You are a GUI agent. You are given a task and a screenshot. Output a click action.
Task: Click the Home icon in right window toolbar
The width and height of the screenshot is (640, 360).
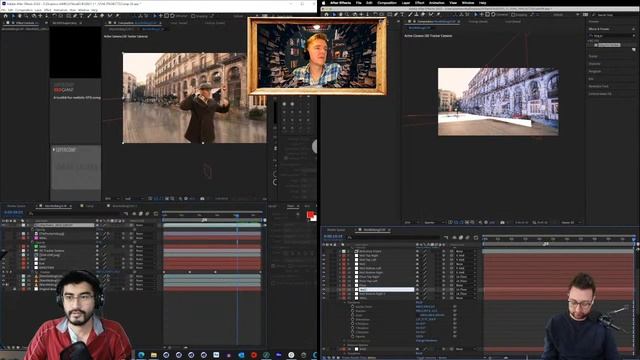[x=327, y=14]
